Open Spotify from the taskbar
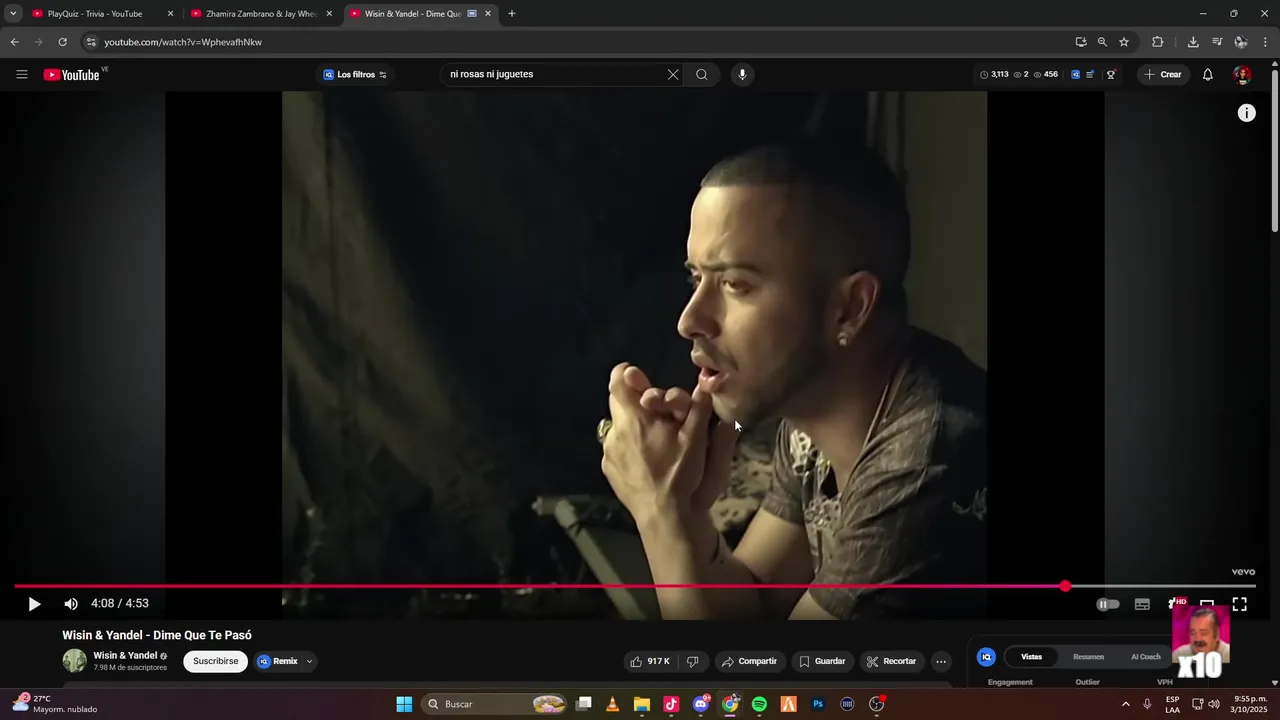 759,704
